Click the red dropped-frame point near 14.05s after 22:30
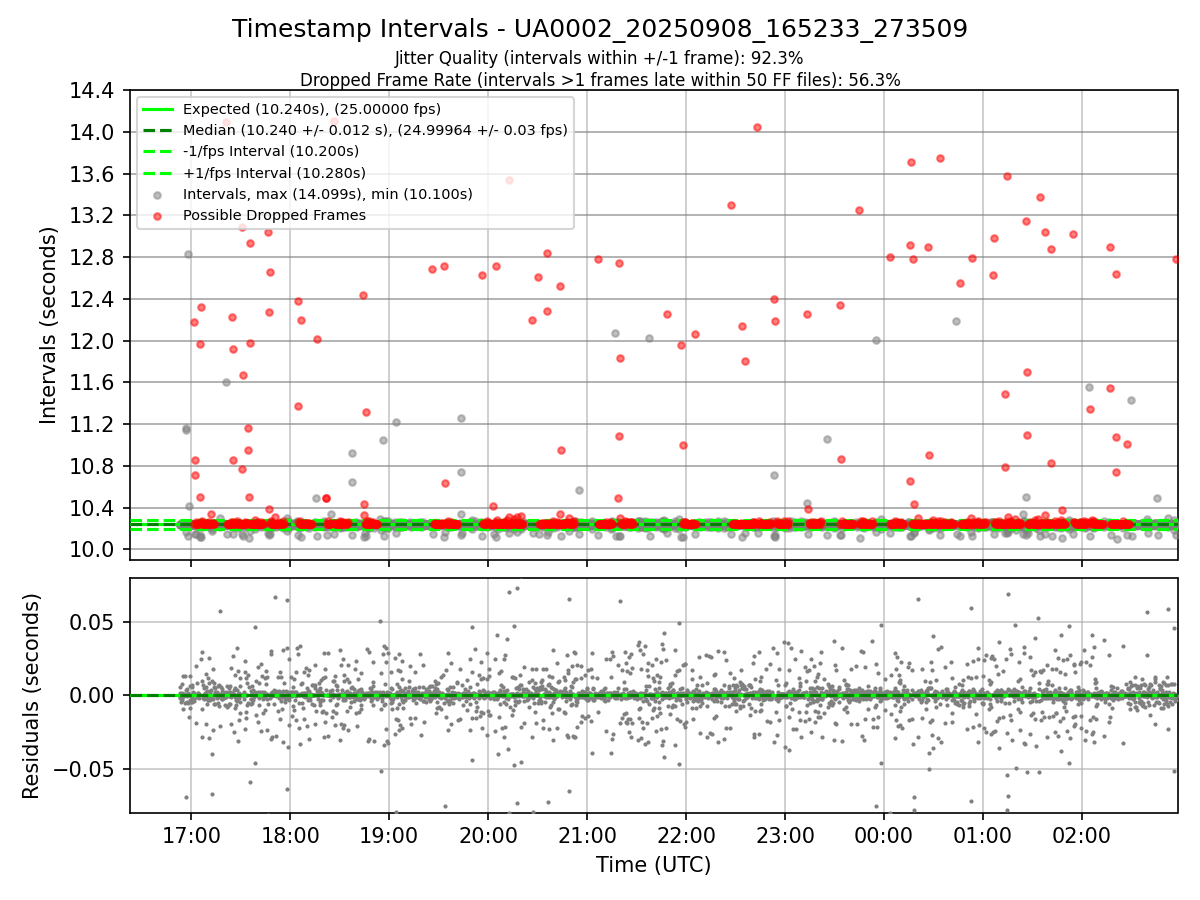The image size is (1200, 900). click(757, 127)
